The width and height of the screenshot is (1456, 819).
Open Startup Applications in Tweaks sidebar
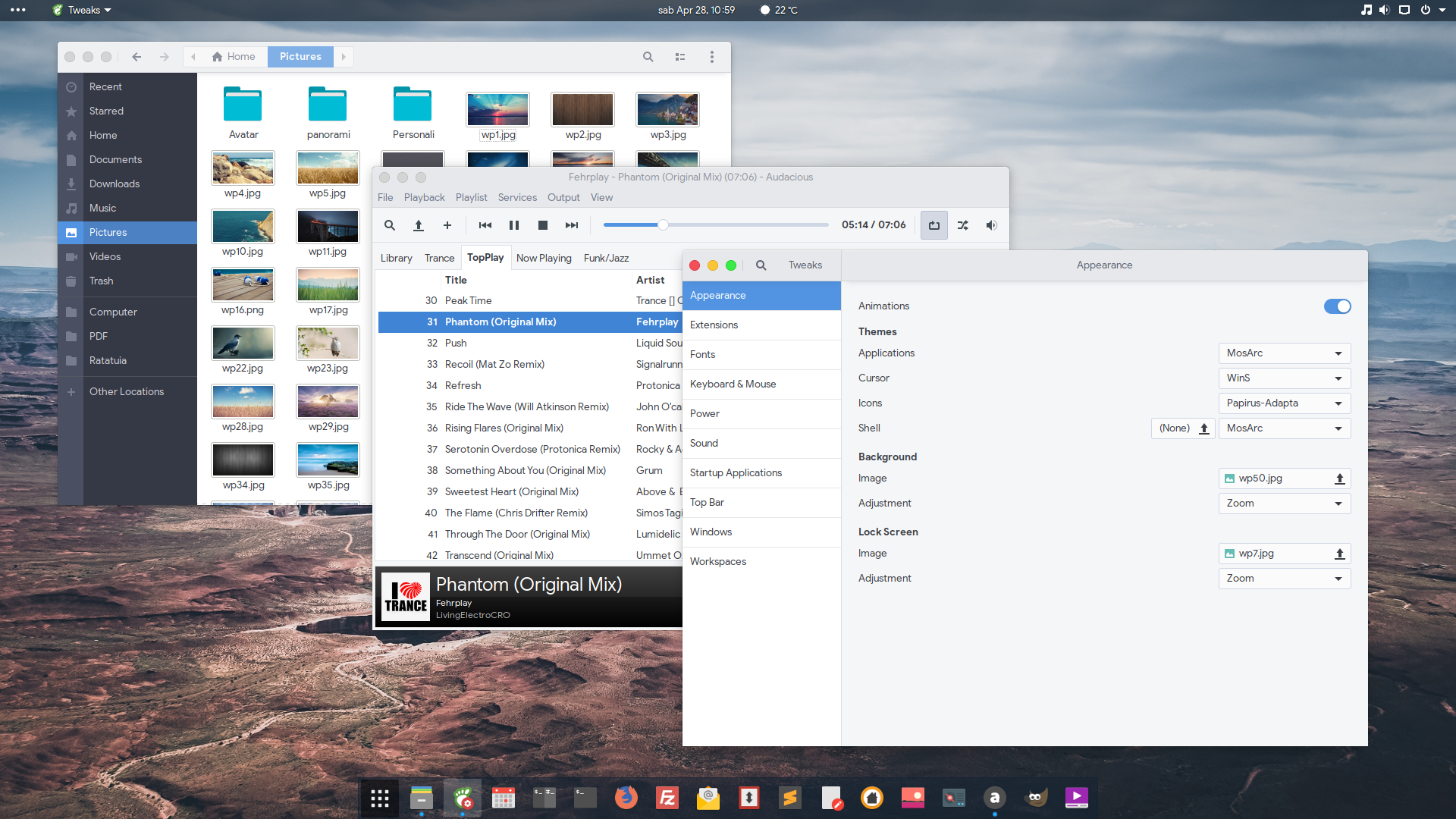[x=761, y=472]
